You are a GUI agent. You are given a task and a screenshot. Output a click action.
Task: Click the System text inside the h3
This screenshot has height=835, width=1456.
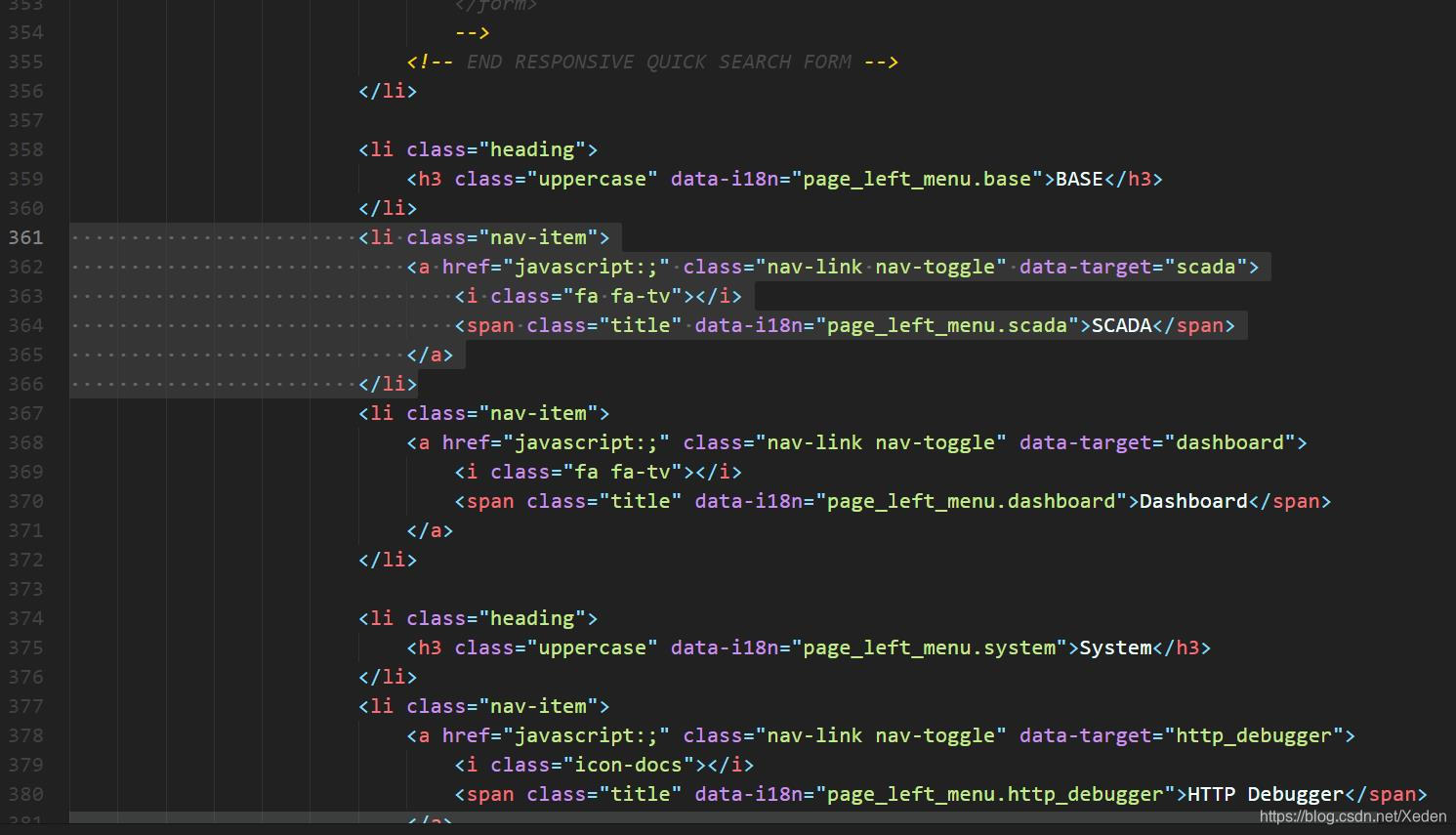click(x=1115, y=647)
